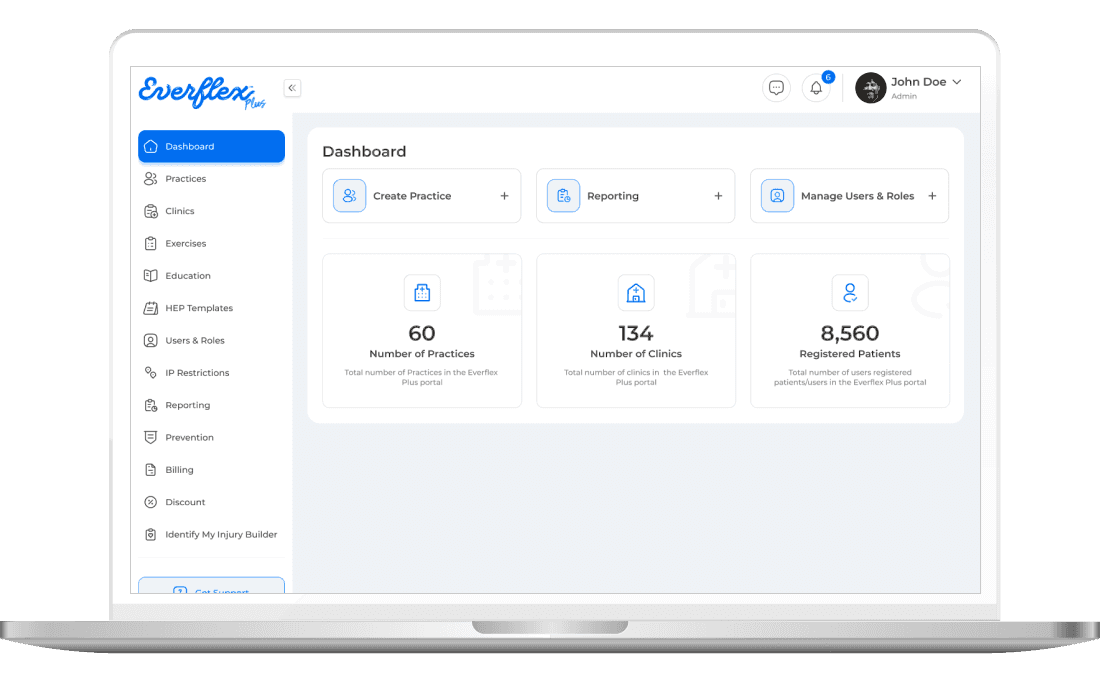Viewport: 1100px width, 700px height.
Task: Open the Prevention sidebar label
Action: (x=189, y=437)
